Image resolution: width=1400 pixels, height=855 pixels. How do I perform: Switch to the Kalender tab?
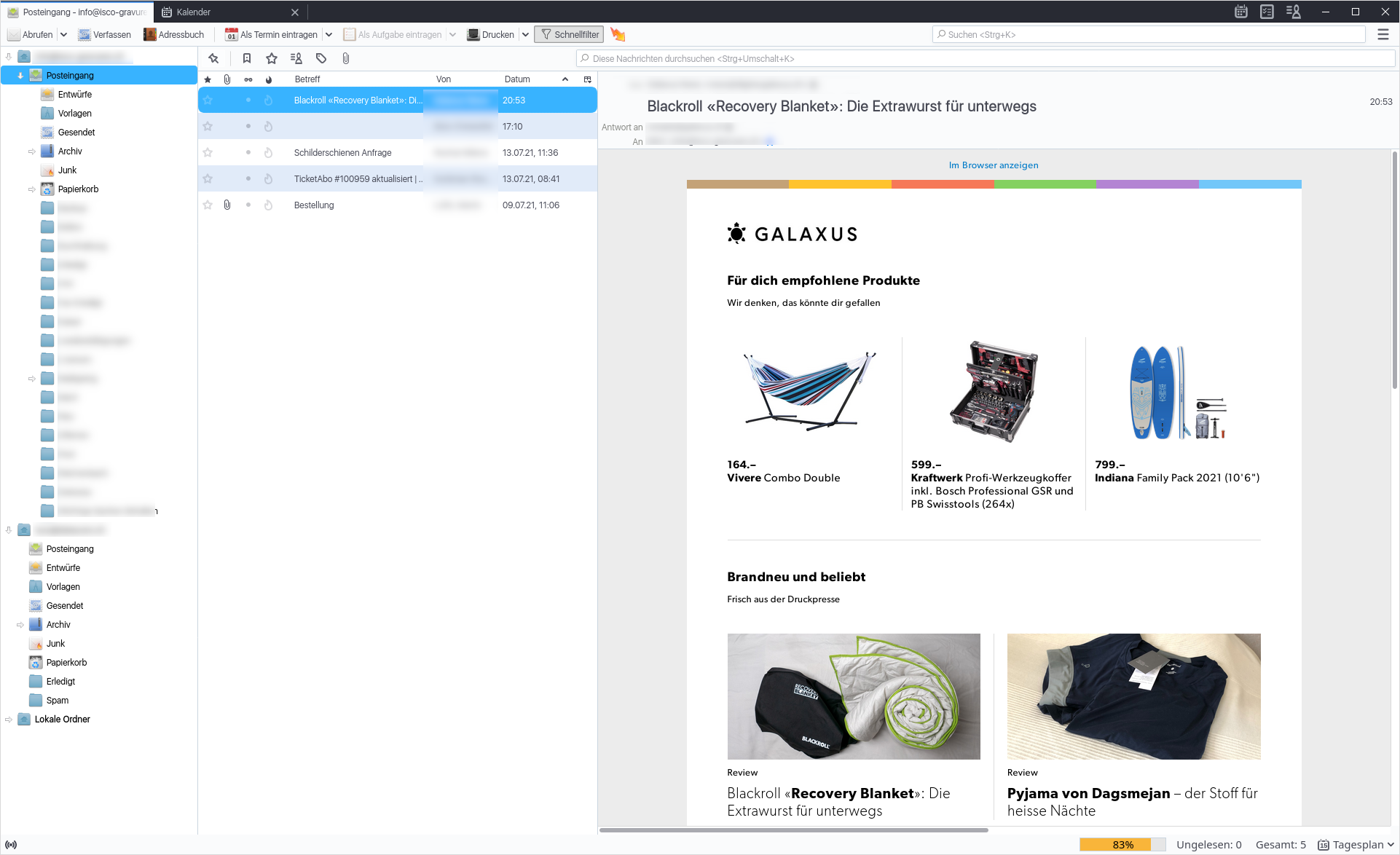click(x=194, y=12)
